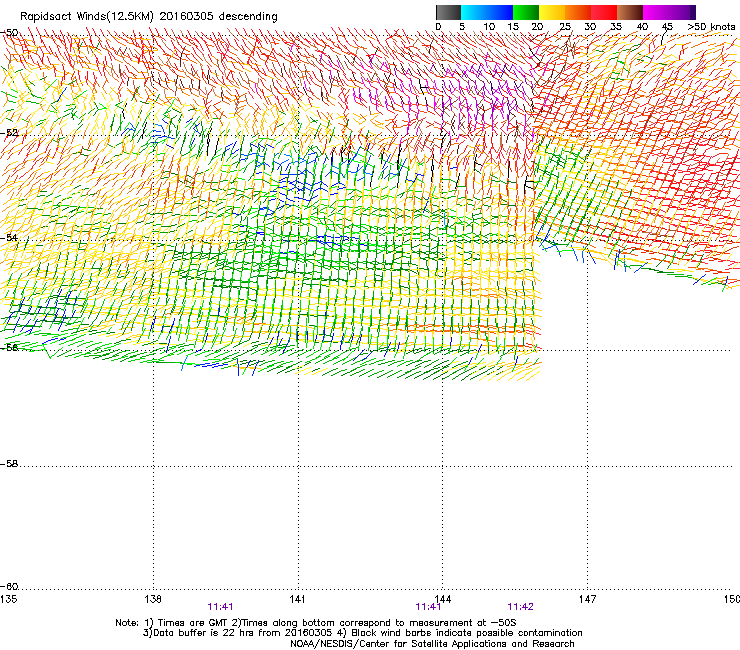
Task: Click the '11:42' purple time label
Action: (x=521, y=607)
